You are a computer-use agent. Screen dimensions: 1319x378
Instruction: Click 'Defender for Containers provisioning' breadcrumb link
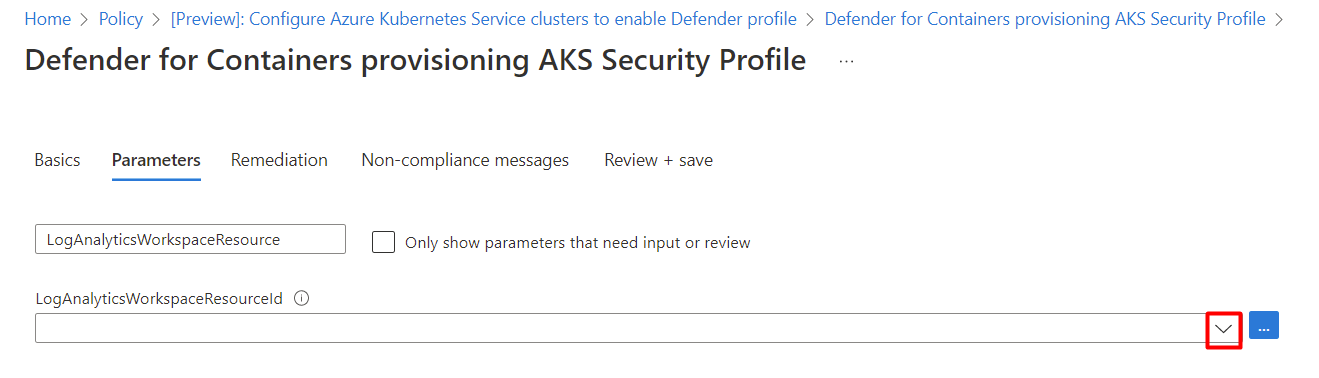click(x=1045, y=19)
